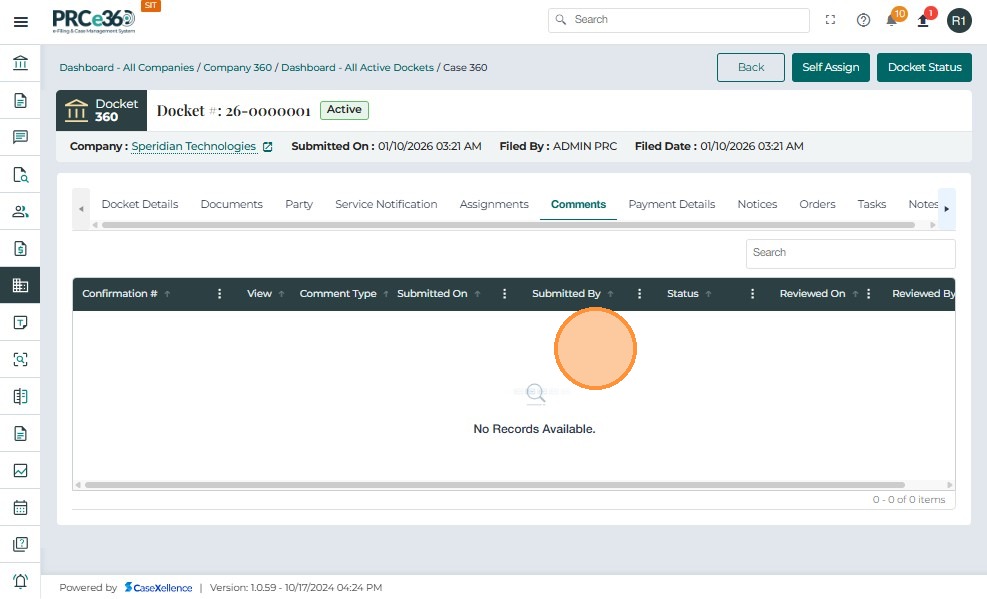Open the document compare sidebar icon

[20, 396]
